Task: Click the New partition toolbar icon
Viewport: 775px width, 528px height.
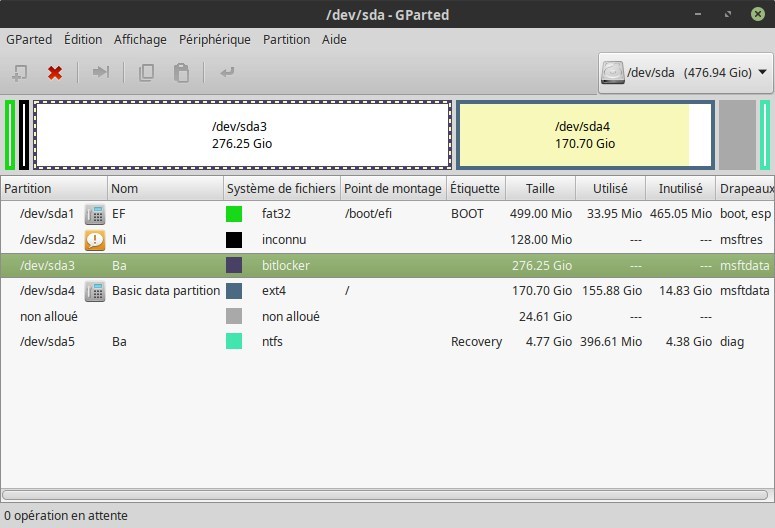Action: [20, 73]
